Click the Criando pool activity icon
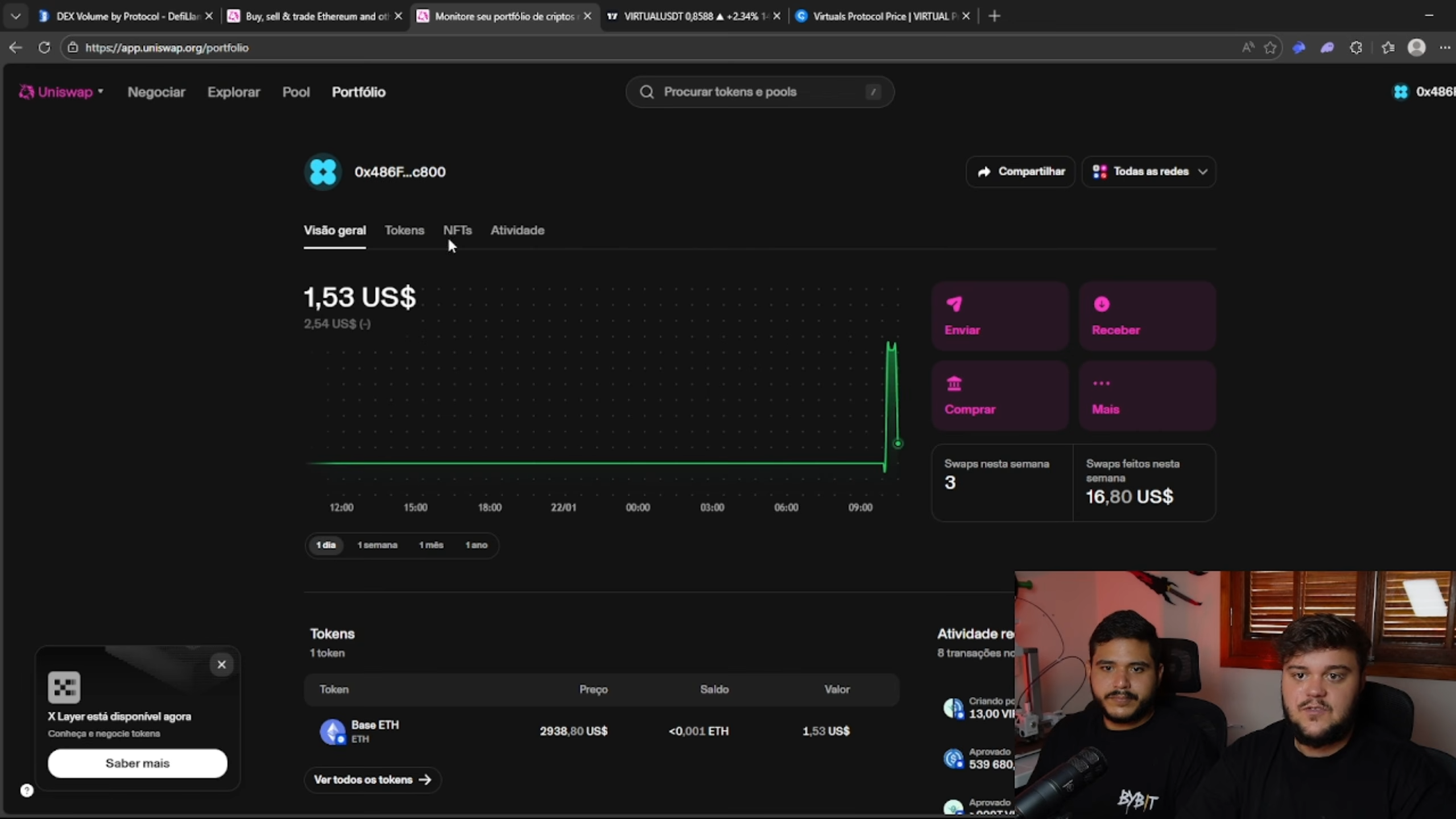 pos(953,708)
